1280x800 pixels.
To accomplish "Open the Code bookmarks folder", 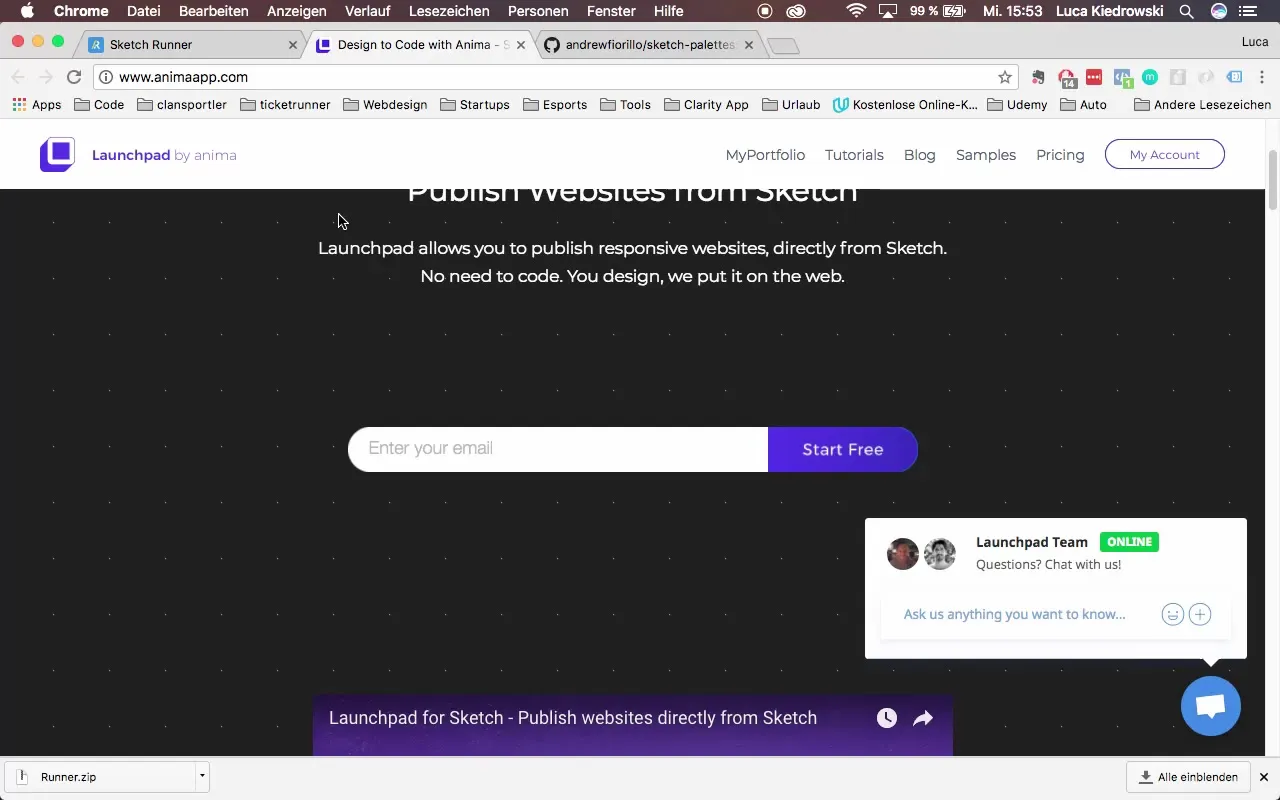I will coord(99,104).
